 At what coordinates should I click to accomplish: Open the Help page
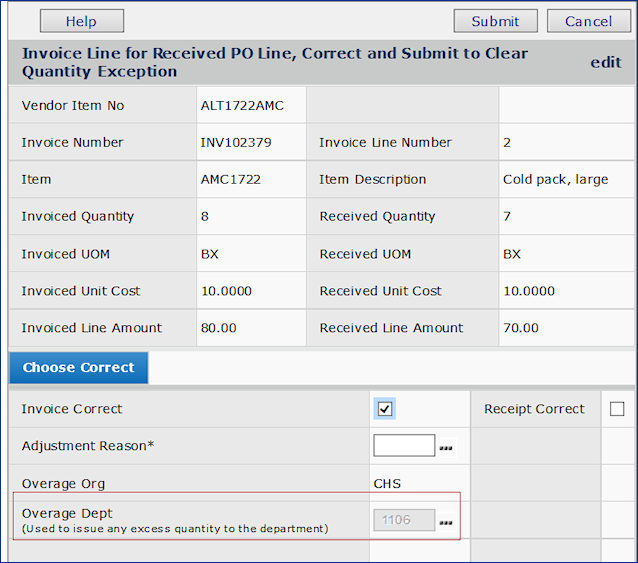click(x=81, y=21)
